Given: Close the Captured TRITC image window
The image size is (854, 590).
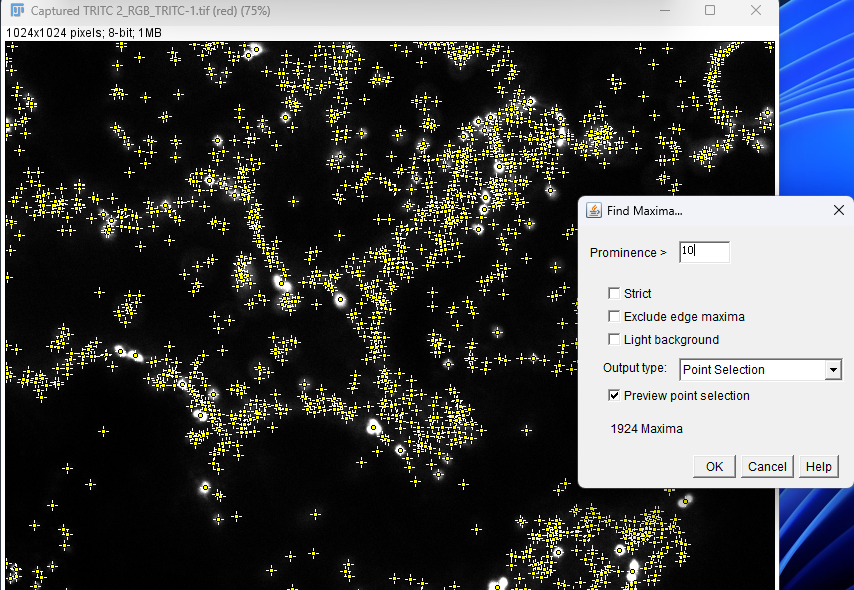Looking at the screenshot, I should coord(755,10).
